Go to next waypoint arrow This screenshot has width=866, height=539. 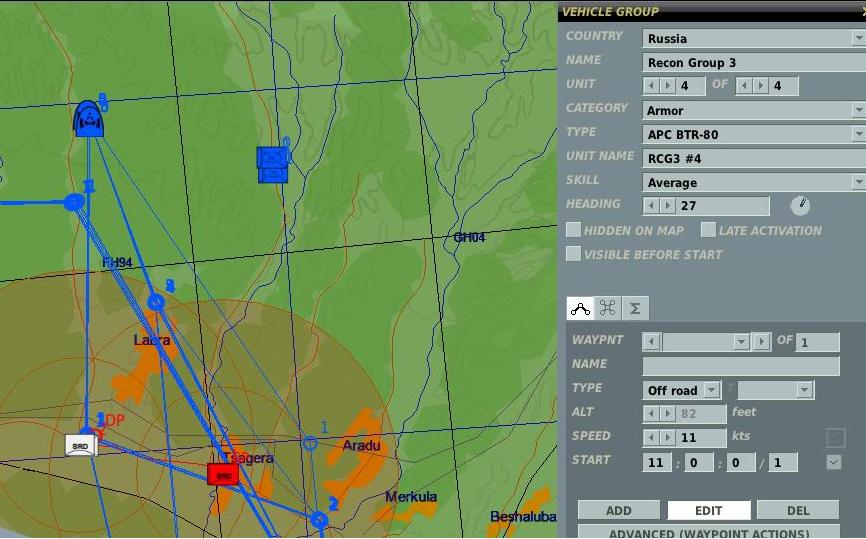pos(762,342)
